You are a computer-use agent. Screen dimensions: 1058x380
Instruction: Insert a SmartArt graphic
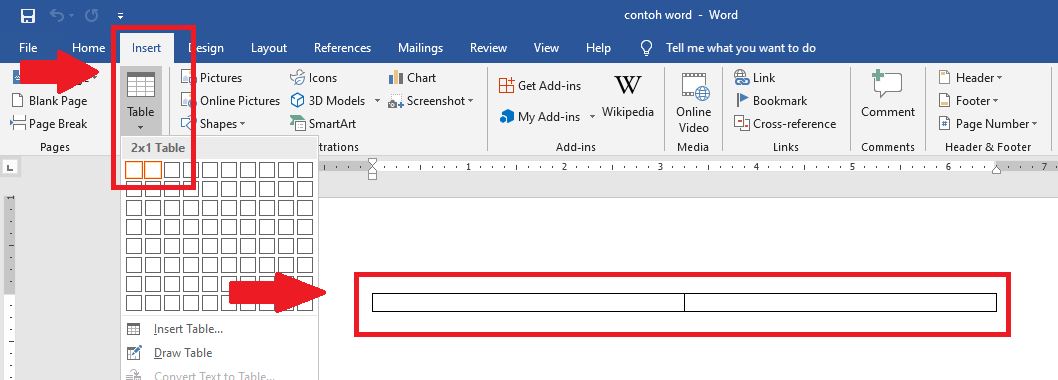point(323,124)
